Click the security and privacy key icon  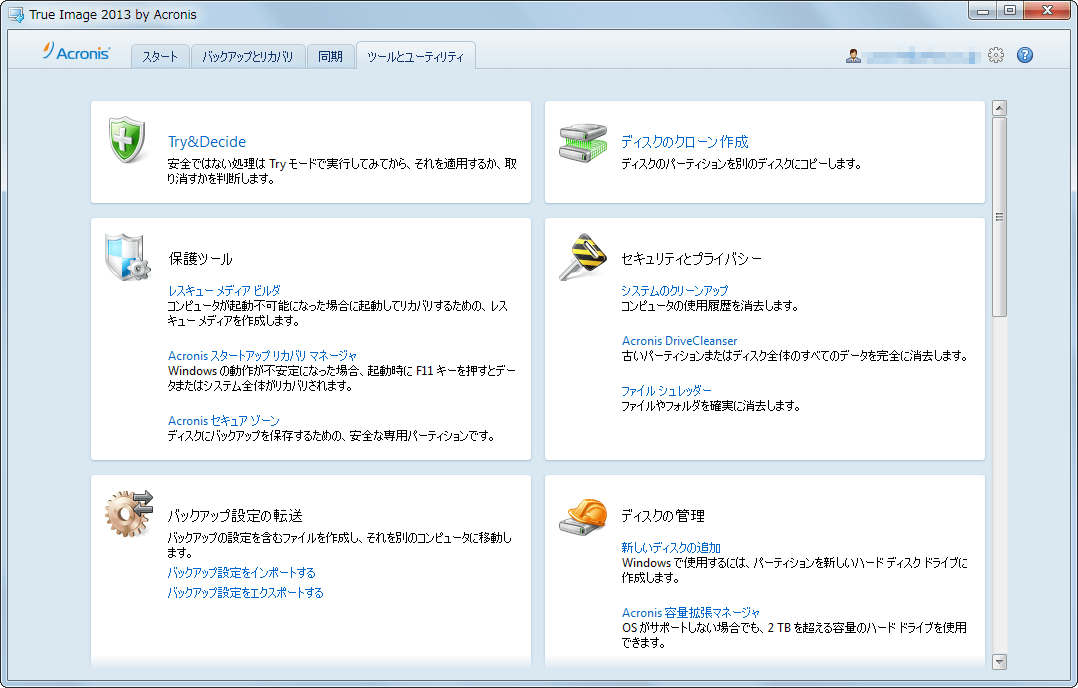[583, 257]
